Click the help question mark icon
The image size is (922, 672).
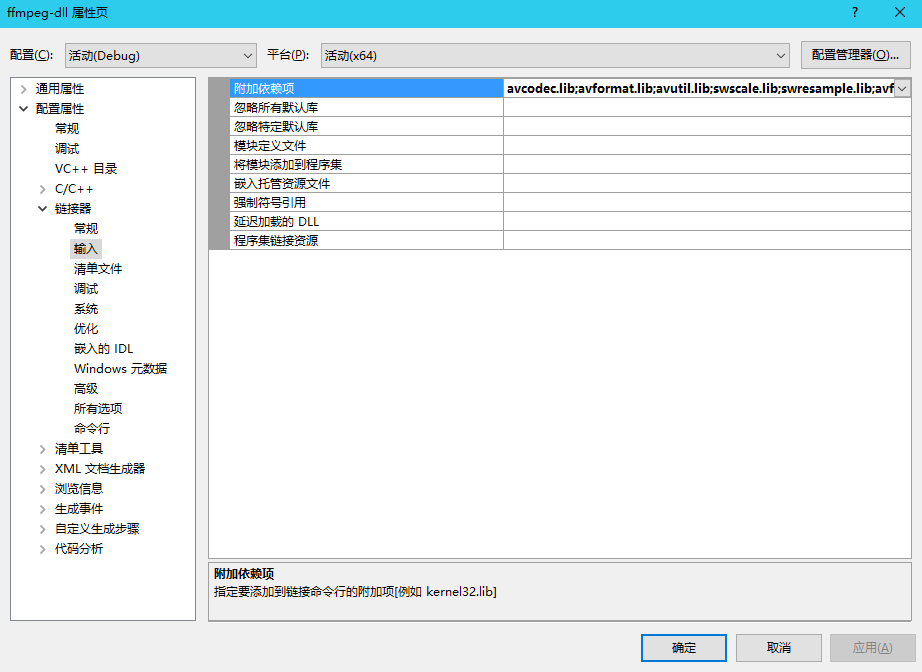[855, 13]
